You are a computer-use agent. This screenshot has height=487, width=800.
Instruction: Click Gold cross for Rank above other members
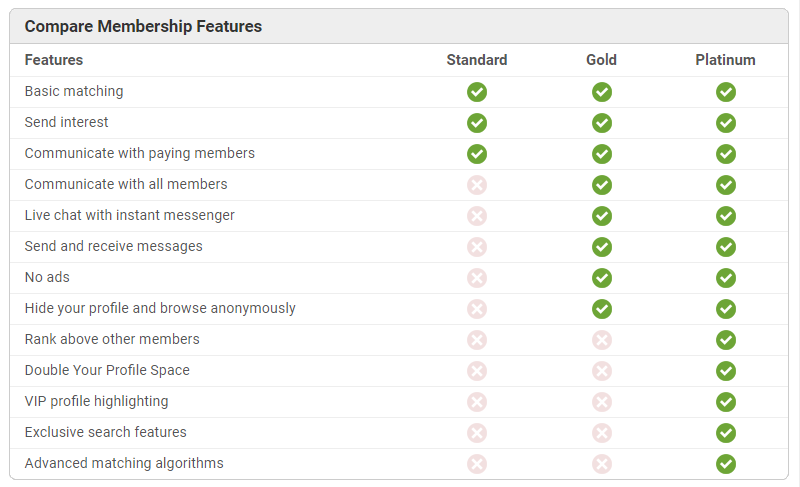point(601,340)
